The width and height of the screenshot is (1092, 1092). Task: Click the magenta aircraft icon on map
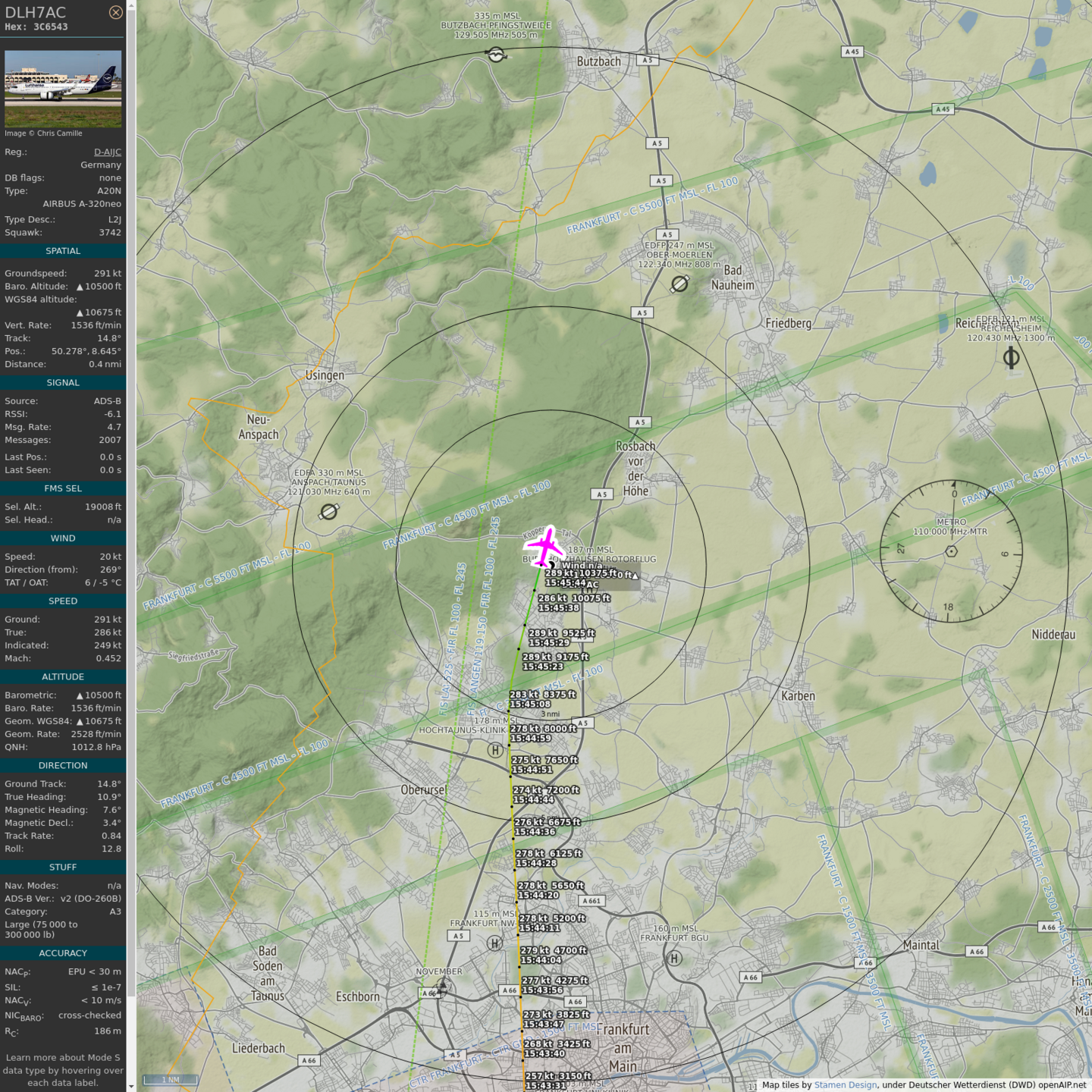pyautogui.click(x=544, y=547)
